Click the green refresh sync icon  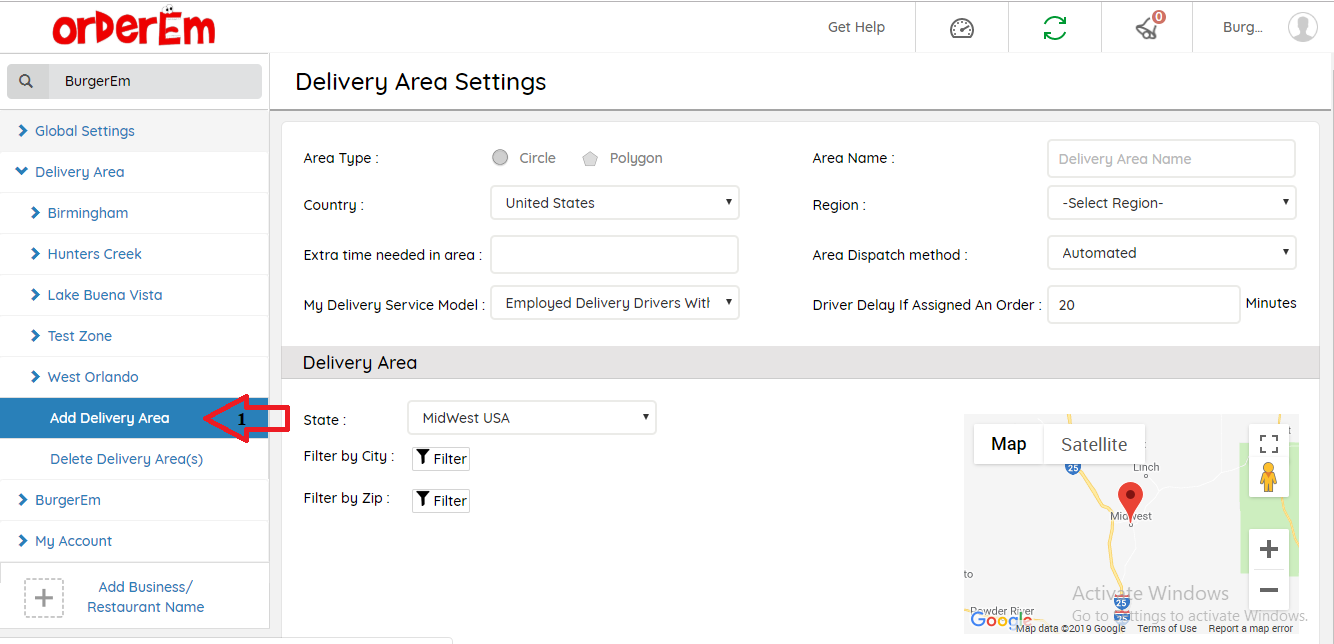1054,28
